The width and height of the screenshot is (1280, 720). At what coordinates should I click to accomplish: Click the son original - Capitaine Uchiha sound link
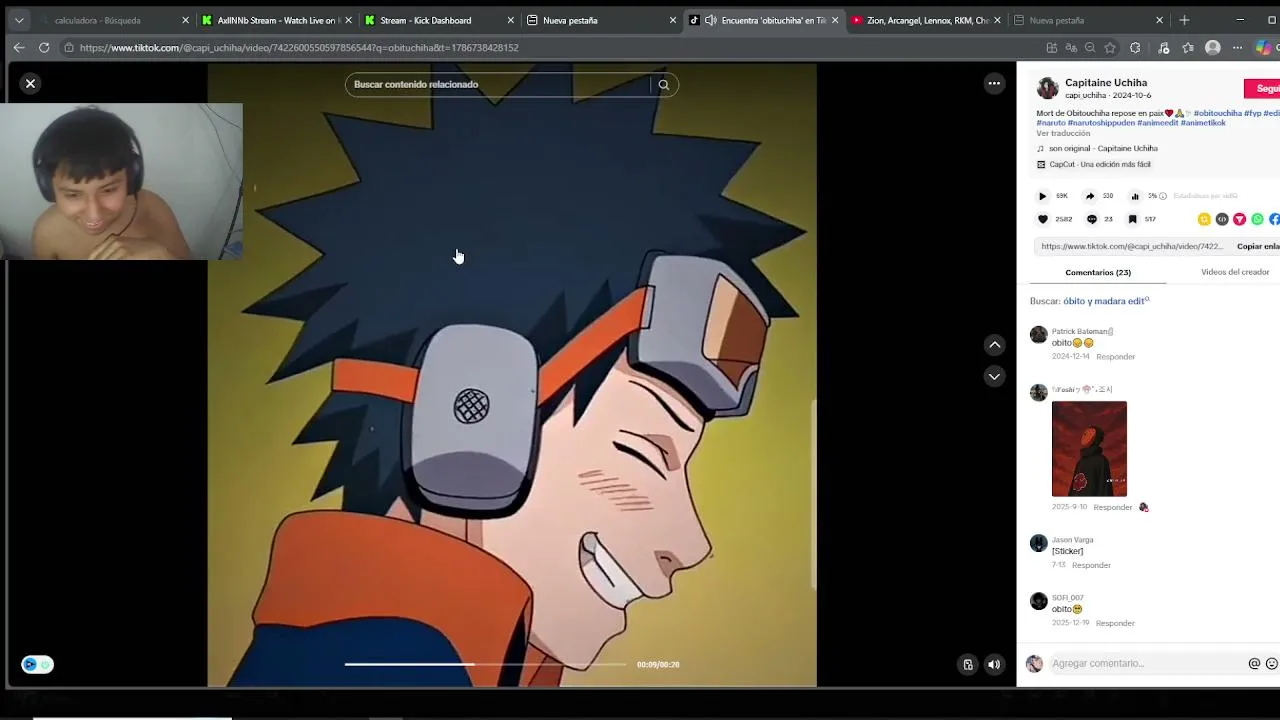1103,149
